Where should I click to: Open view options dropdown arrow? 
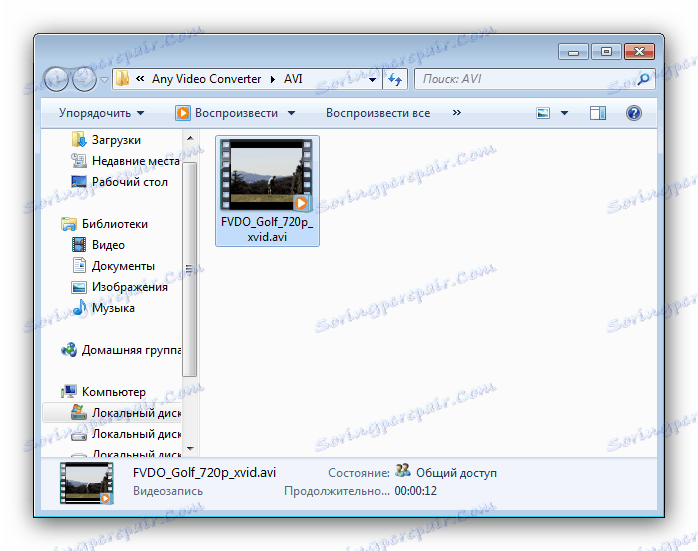tap(564, 113)
